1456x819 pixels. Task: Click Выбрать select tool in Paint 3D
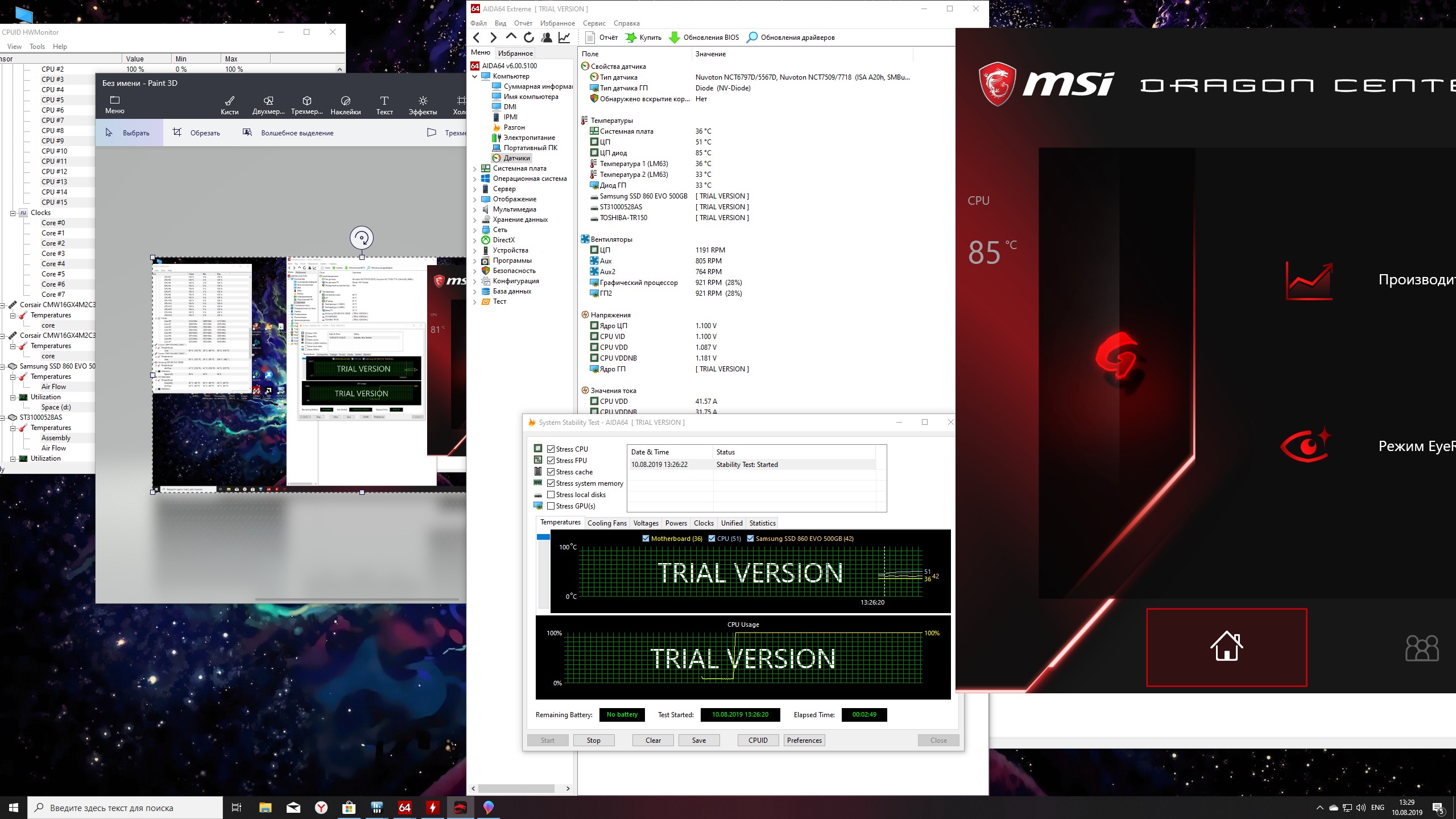click(x=129, y=133)
